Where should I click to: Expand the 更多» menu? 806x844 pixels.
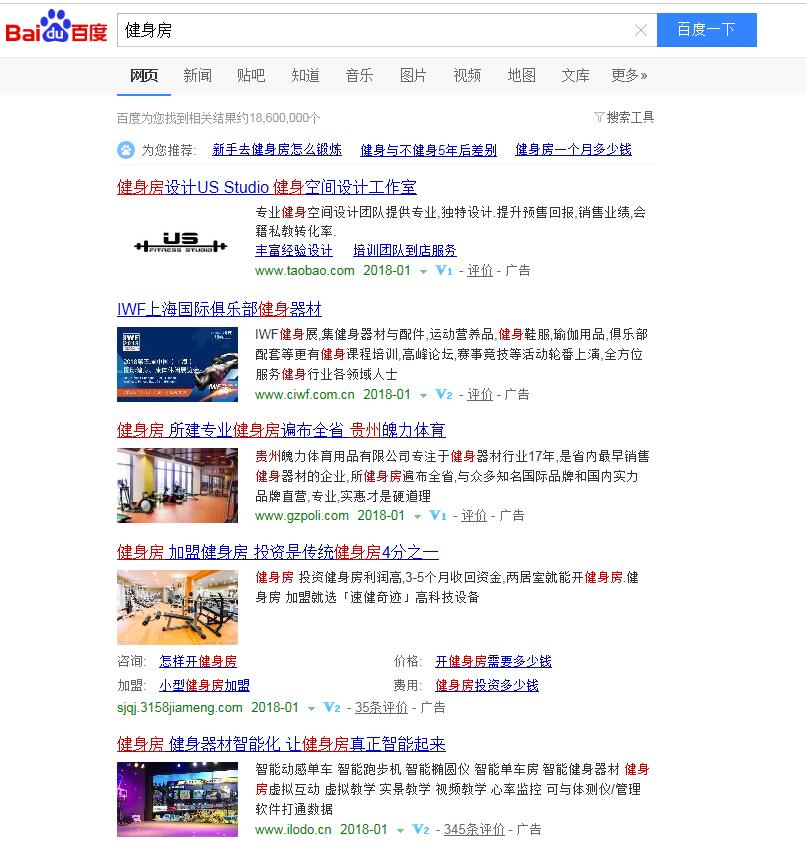point(629,75)
